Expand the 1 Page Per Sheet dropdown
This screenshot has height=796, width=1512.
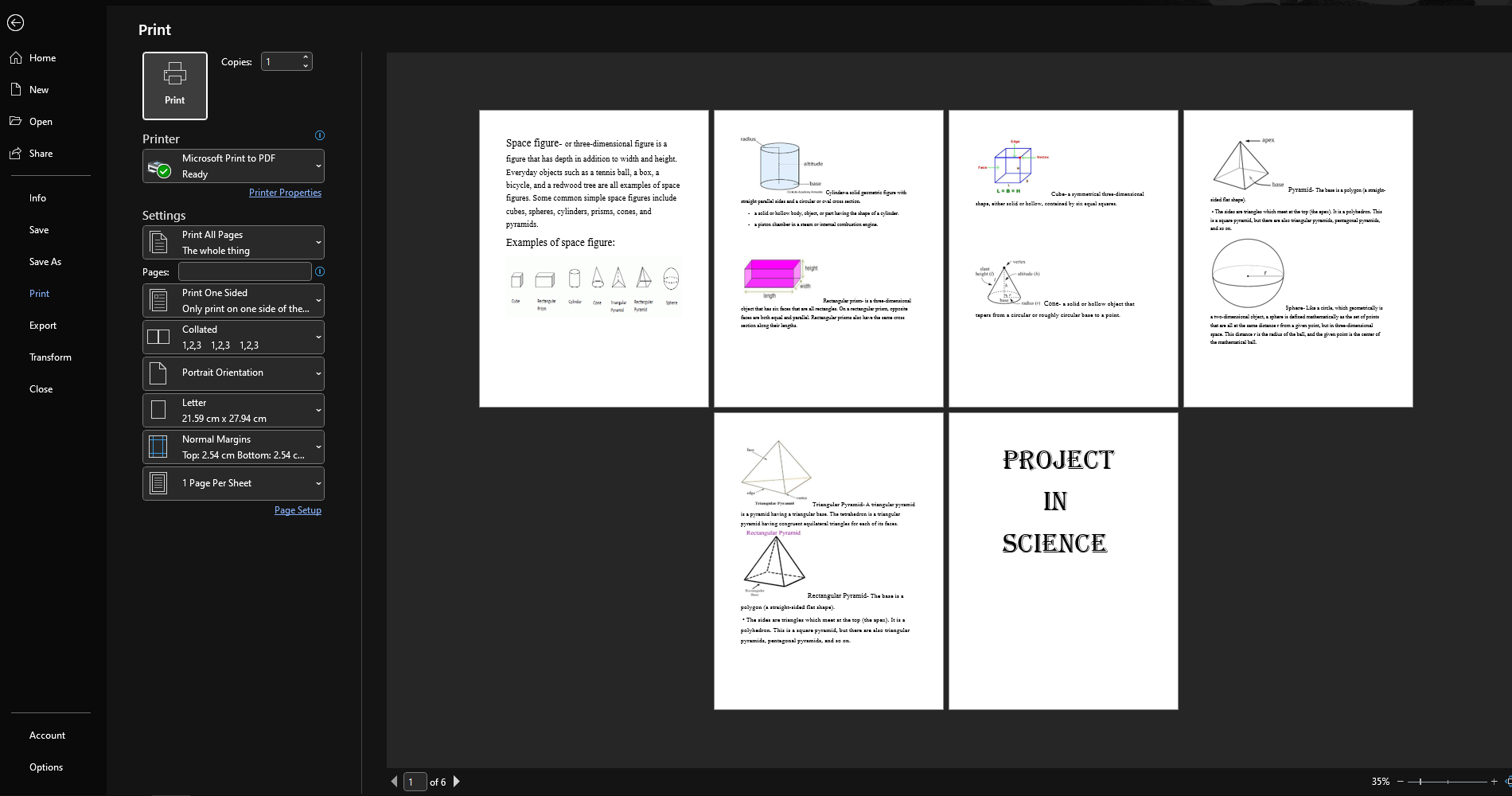(x=233, y=484)
